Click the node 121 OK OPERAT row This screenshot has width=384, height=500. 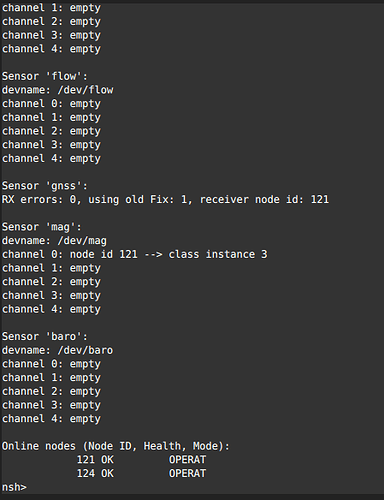141,460
